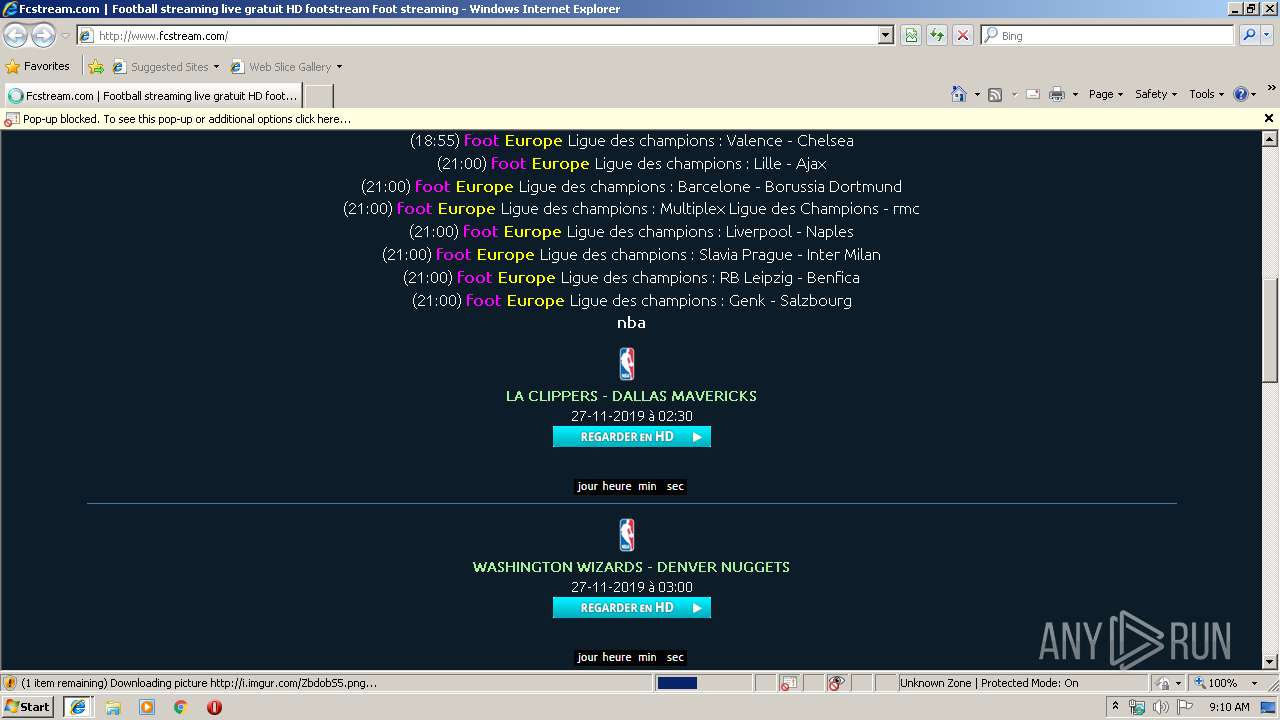Viewport: 1280px width, 720px height.
Task: Click the browser Forward arrow button
Action: tap(43, 36)
